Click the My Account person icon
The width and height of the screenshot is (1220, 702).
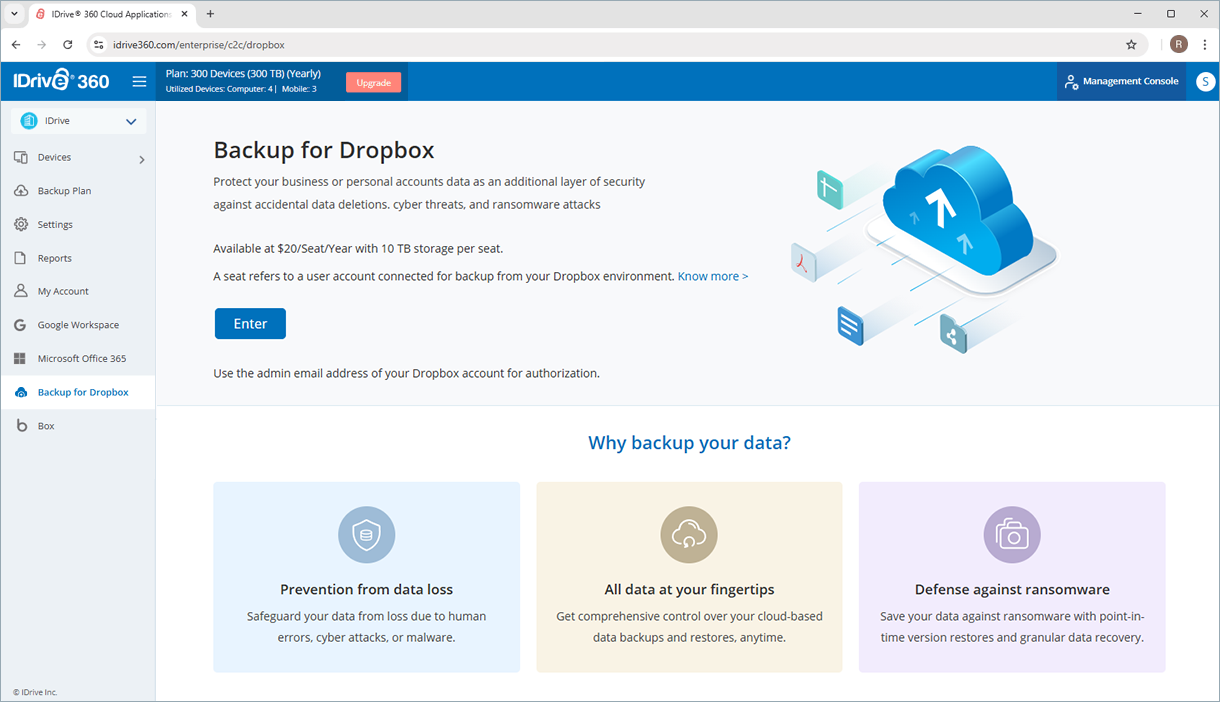point(21,291)
